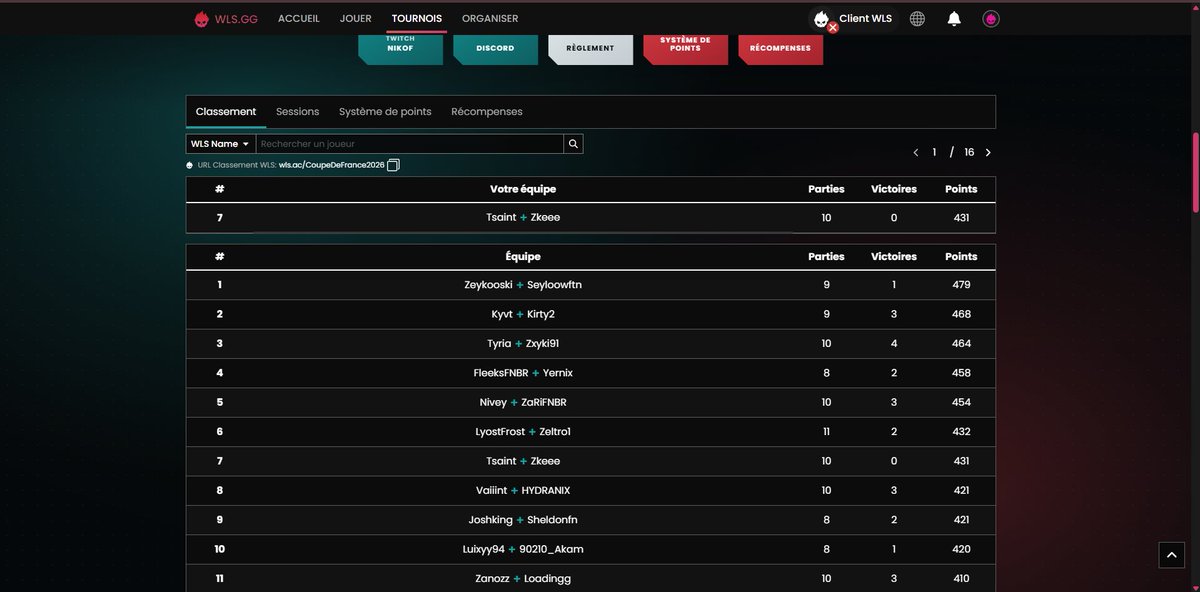Switch to the Récompenses tab
1200x592 pixels.
tap(487, 112)
